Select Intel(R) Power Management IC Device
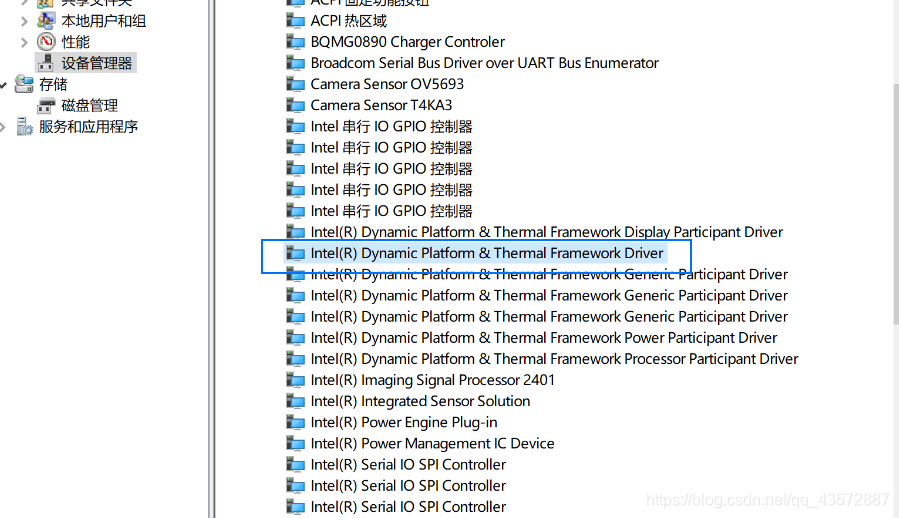Screen dimensions: 899x518 pos(432,444)
